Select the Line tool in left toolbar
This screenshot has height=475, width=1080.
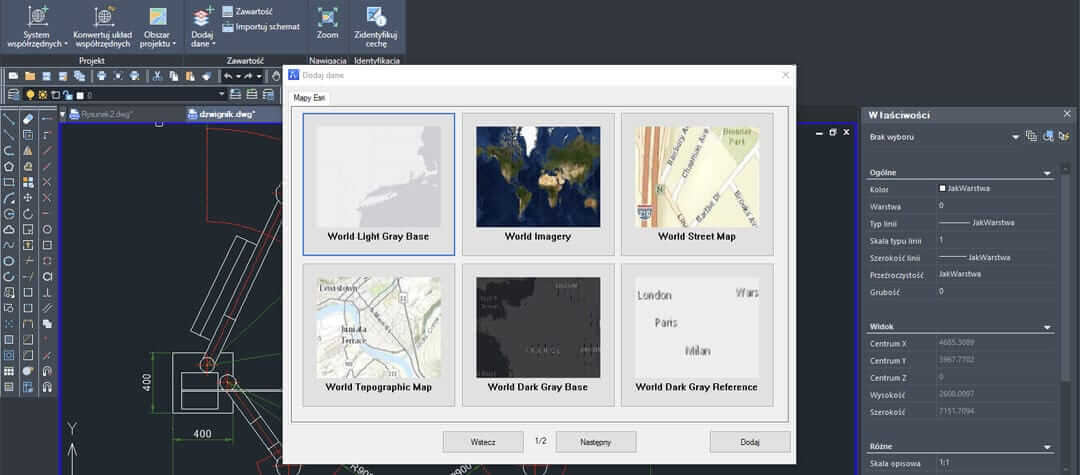click(x=9, y=119)
